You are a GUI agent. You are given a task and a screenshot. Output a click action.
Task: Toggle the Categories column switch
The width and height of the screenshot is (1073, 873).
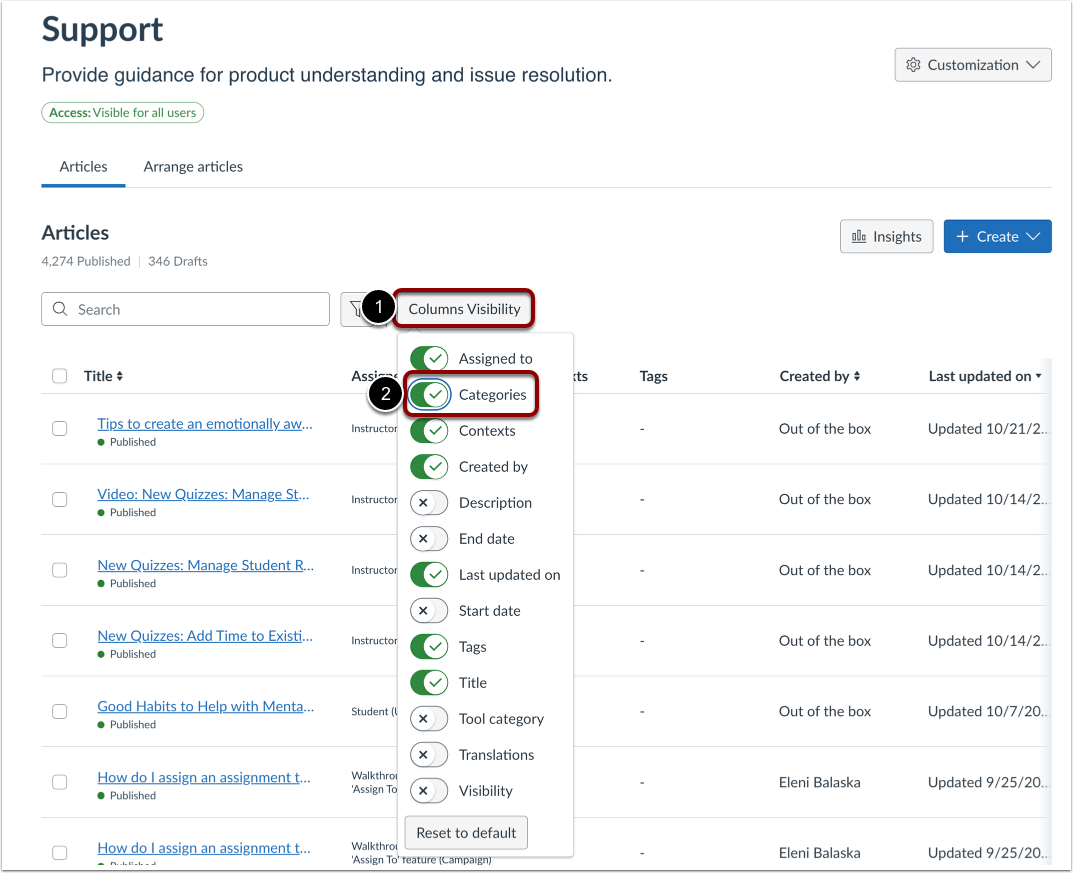pos(429,395)
